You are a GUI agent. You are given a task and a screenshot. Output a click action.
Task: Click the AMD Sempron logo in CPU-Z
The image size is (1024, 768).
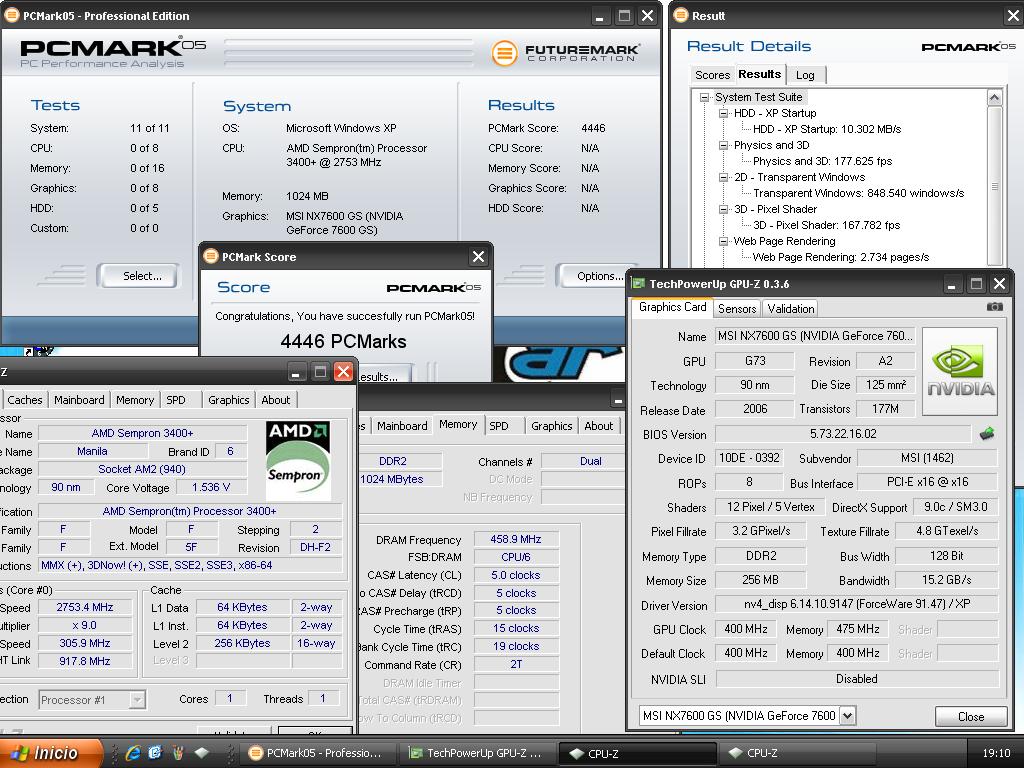coord(298,460)
